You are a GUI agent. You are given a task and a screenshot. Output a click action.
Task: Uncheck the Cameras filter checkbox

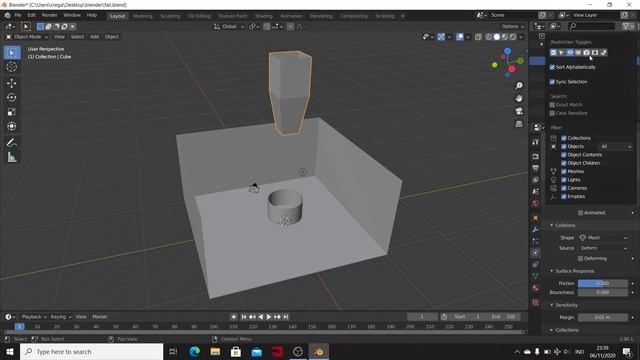pyautogui.click(x=564, y=188)
